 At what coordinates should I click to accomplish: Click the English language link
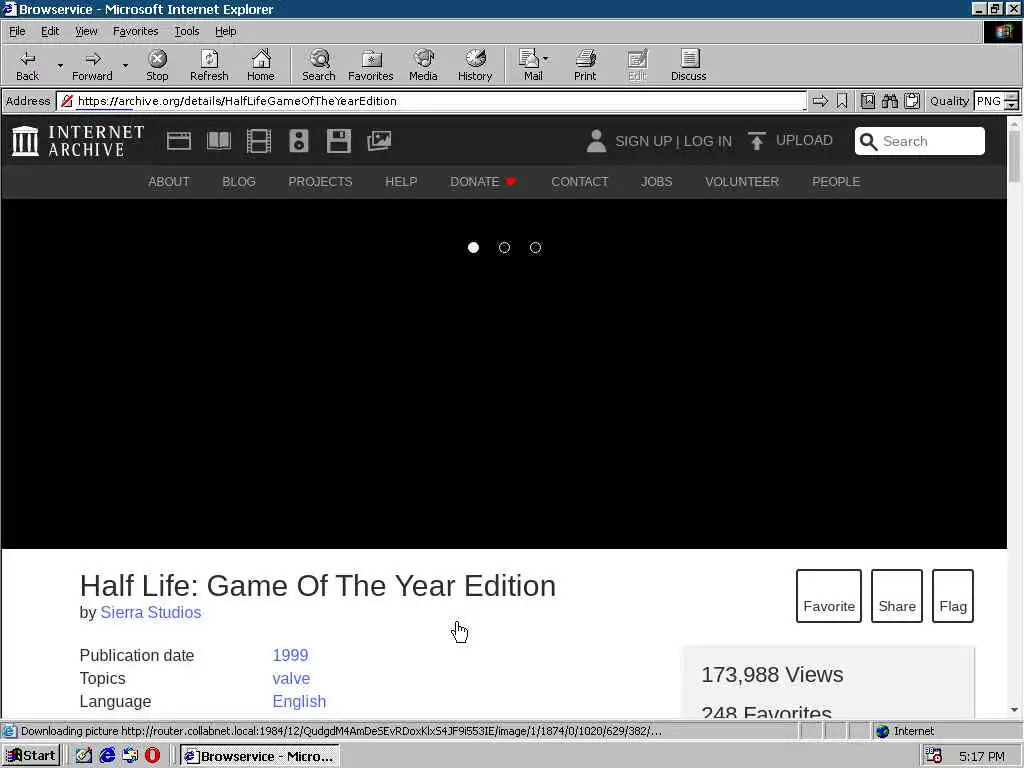299,701
